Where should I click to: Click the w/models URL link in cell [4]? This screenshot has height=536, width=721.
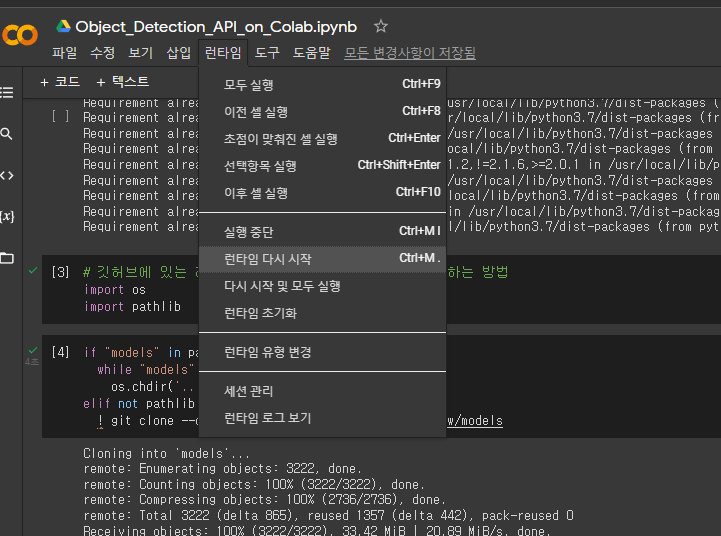pyautogui.click(x=475, y=421)
